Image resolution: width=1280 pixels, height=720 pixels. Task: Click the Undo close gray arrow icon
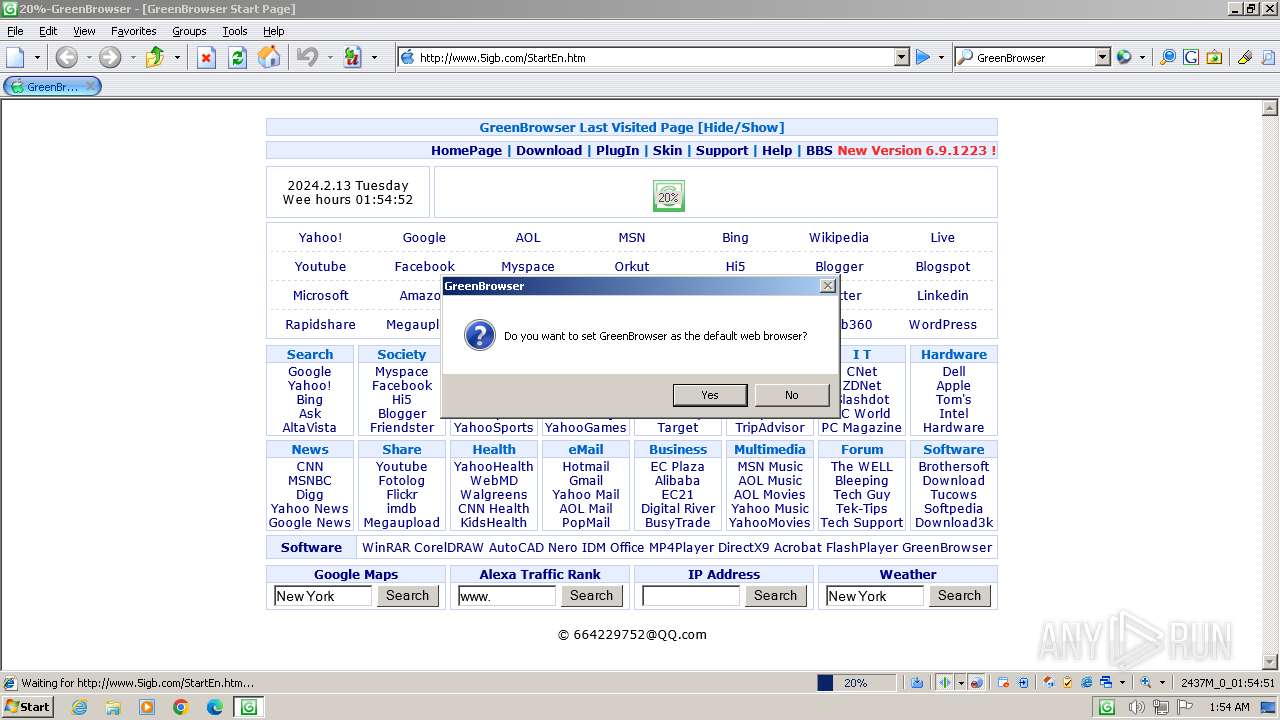[307, 57]
